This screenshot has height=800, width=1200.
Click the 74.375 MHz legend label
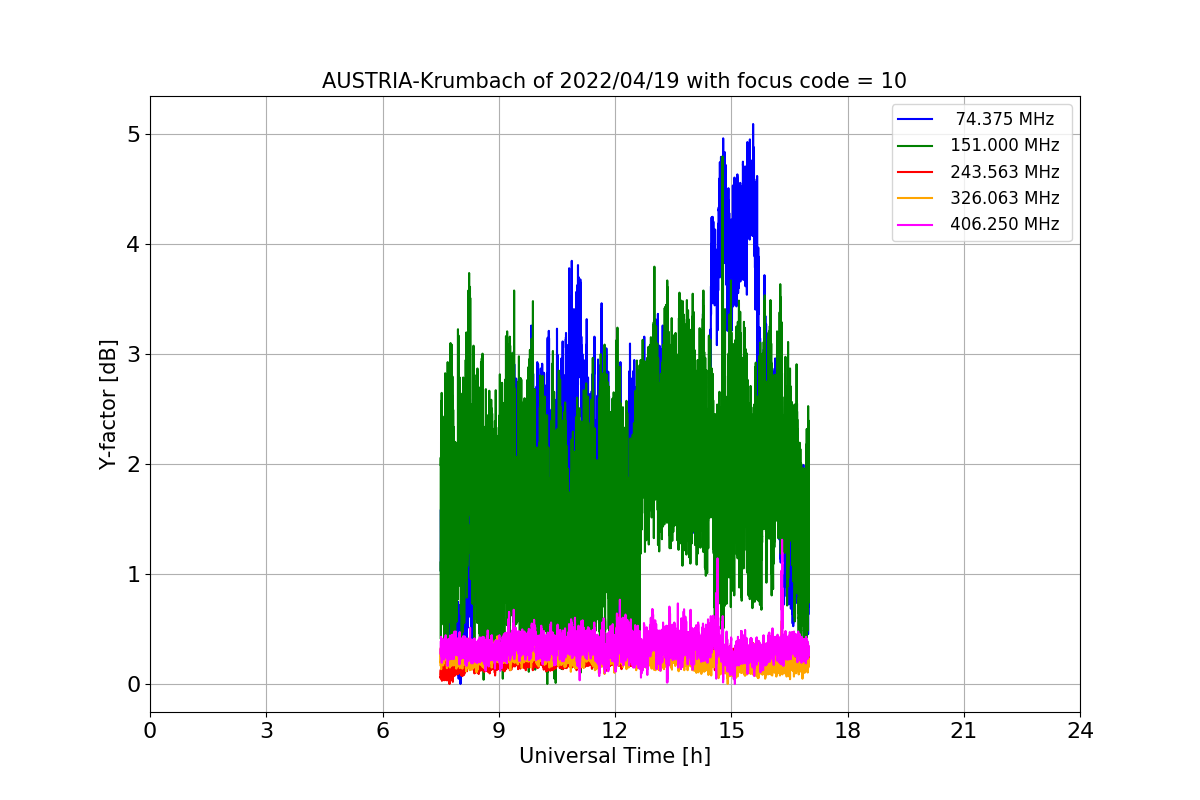(1004, 119)
